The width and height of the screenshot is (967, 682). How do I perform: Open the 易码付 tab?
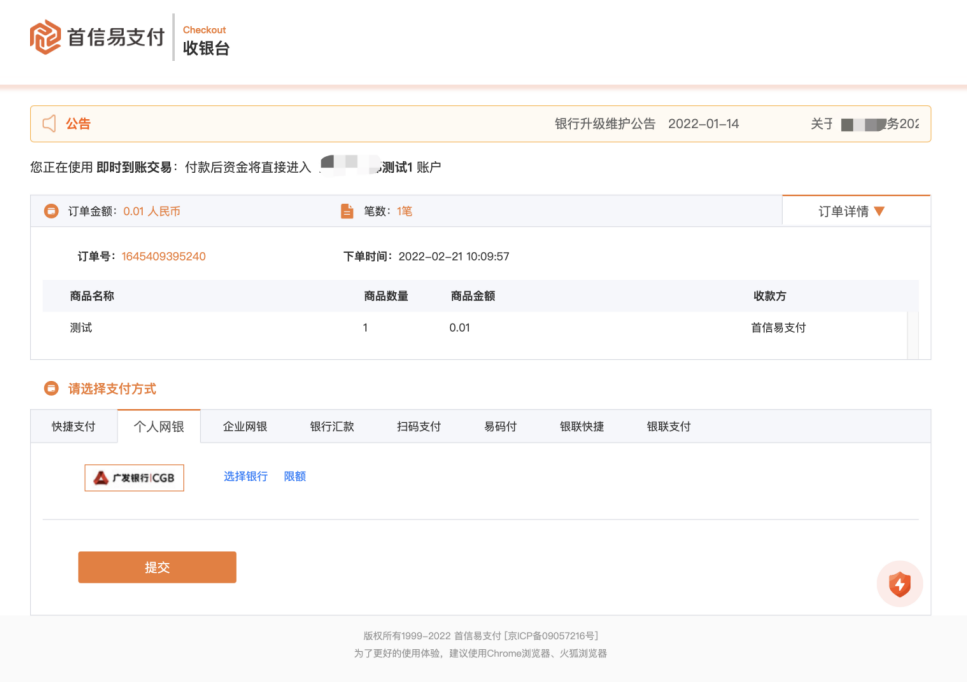(x=500, y=426)
